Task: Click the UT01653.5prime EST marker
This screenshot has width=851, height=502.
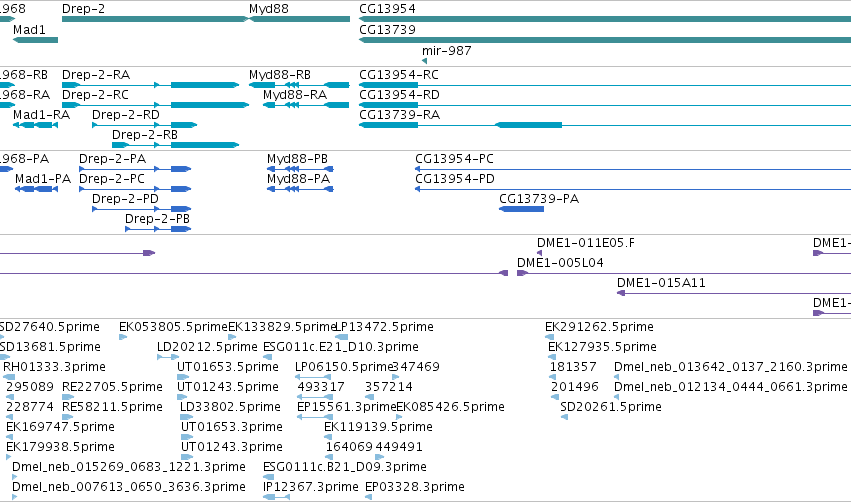Action: click(x=183, y=377)
